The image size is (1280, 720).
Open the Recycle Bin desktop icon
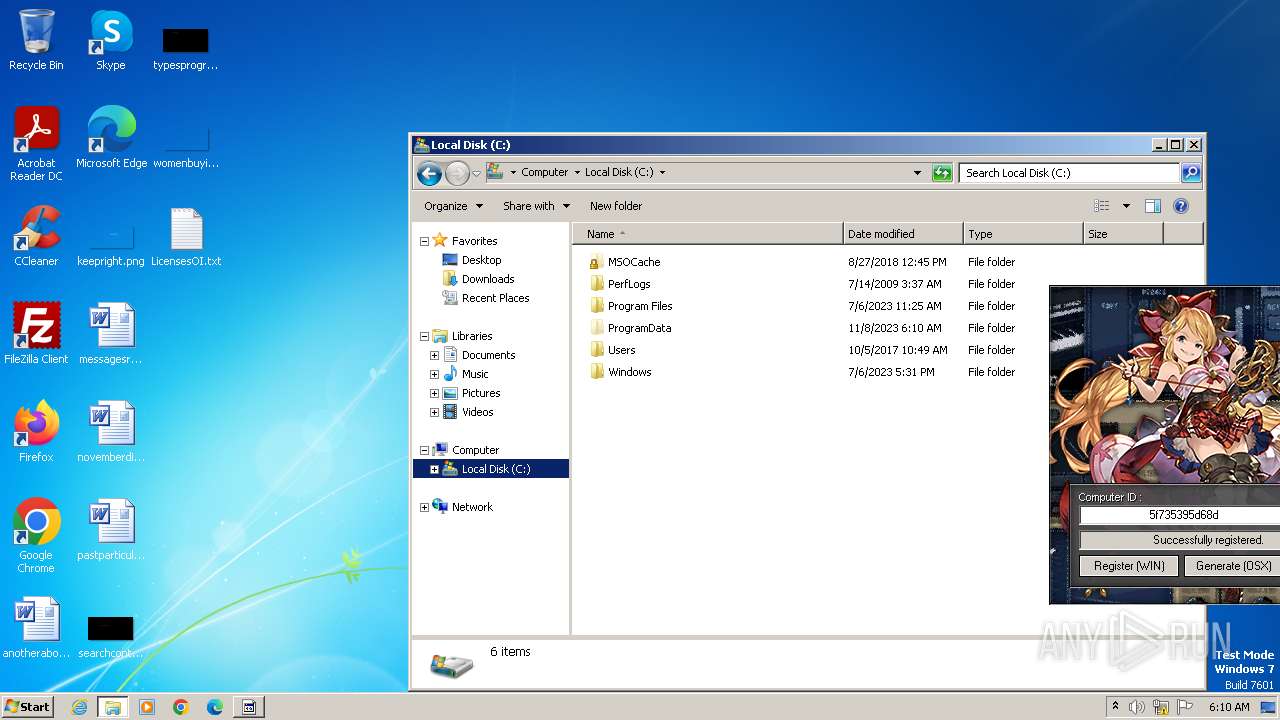point(36,40)
